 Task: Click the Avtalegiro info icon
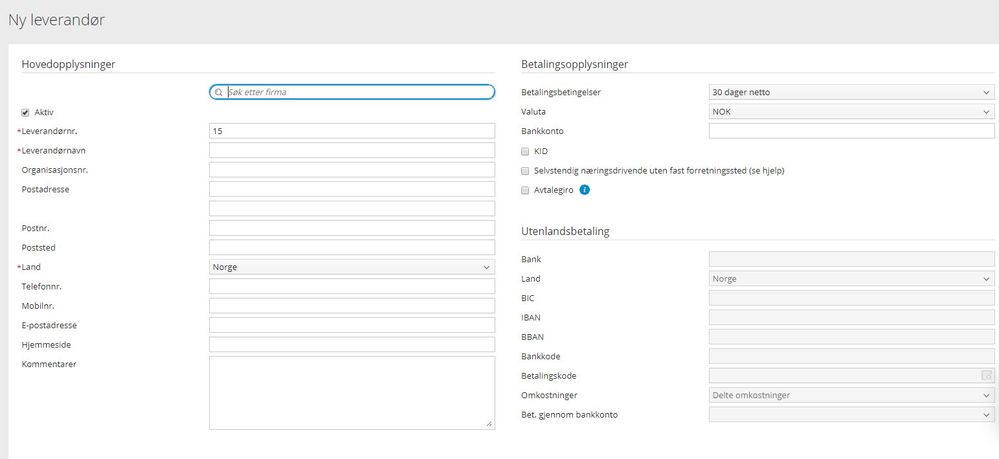tap(585, 190)
